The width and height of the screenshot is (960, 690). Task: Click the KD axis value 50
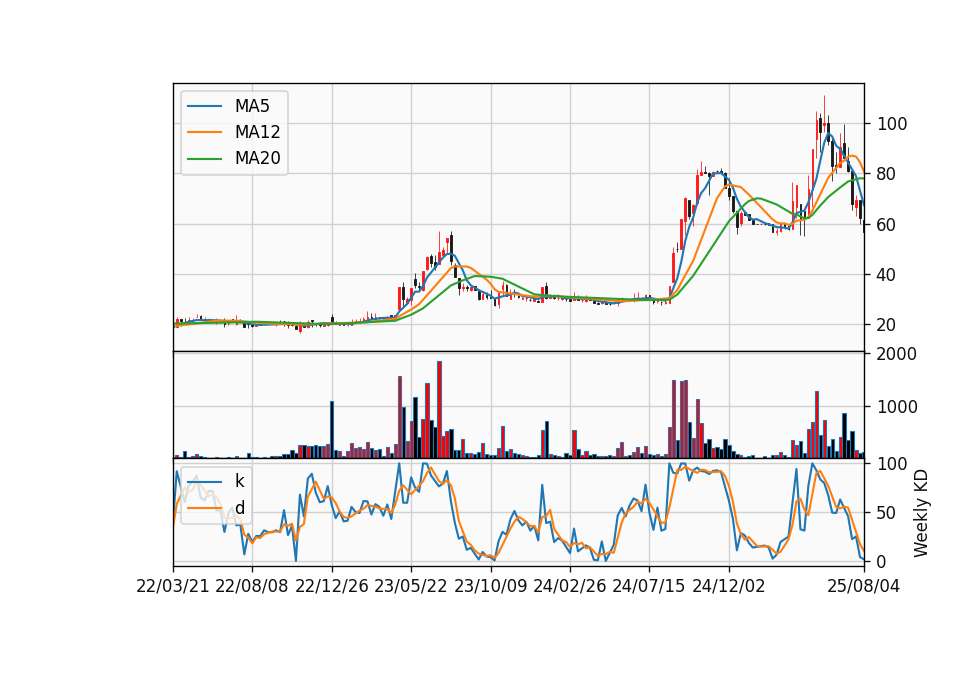click(887, 513)
